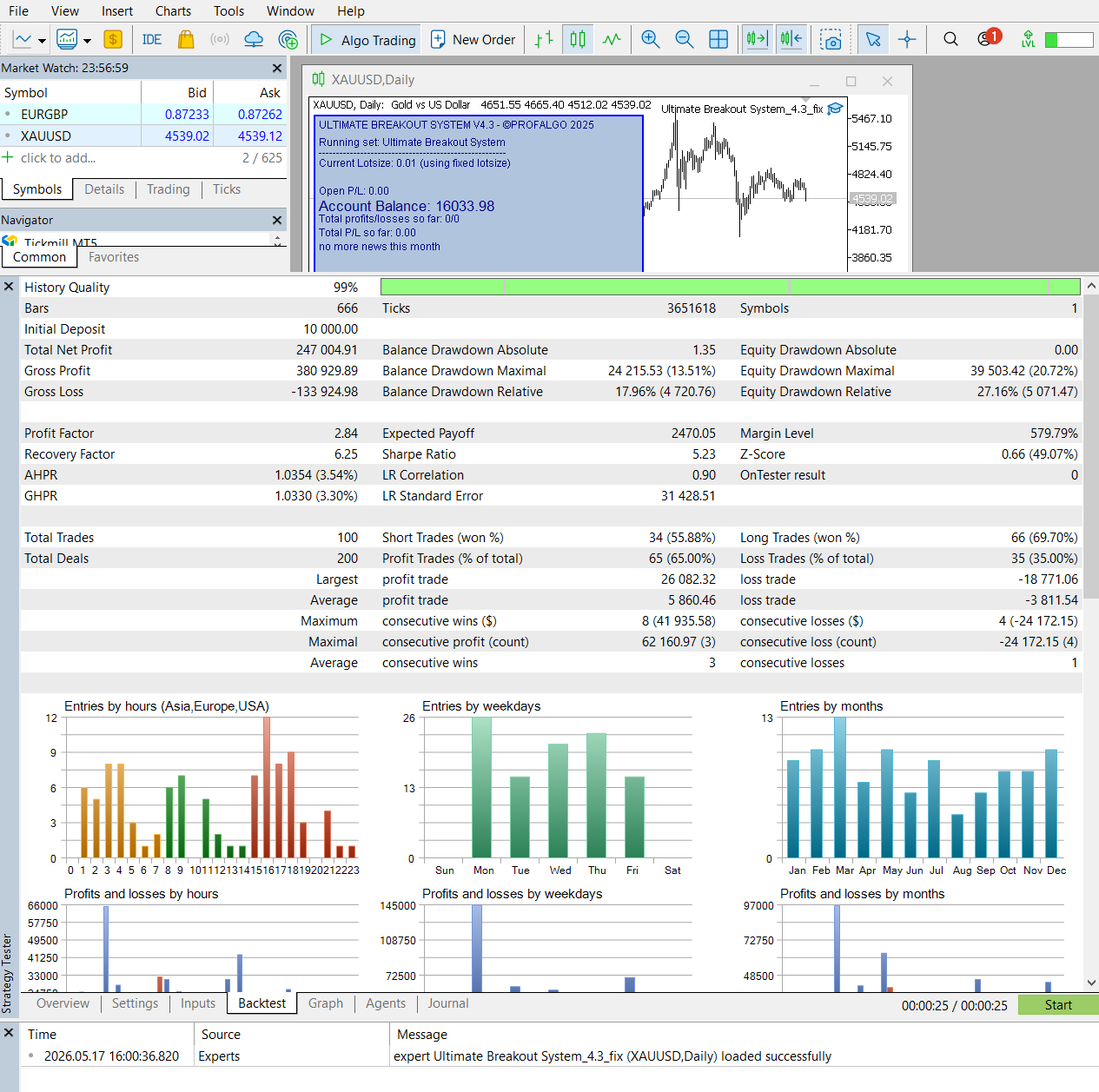Click the globe-with-plus icon in toolbar
Viewport: 1099px width, 1092px height.
point(288,39)
